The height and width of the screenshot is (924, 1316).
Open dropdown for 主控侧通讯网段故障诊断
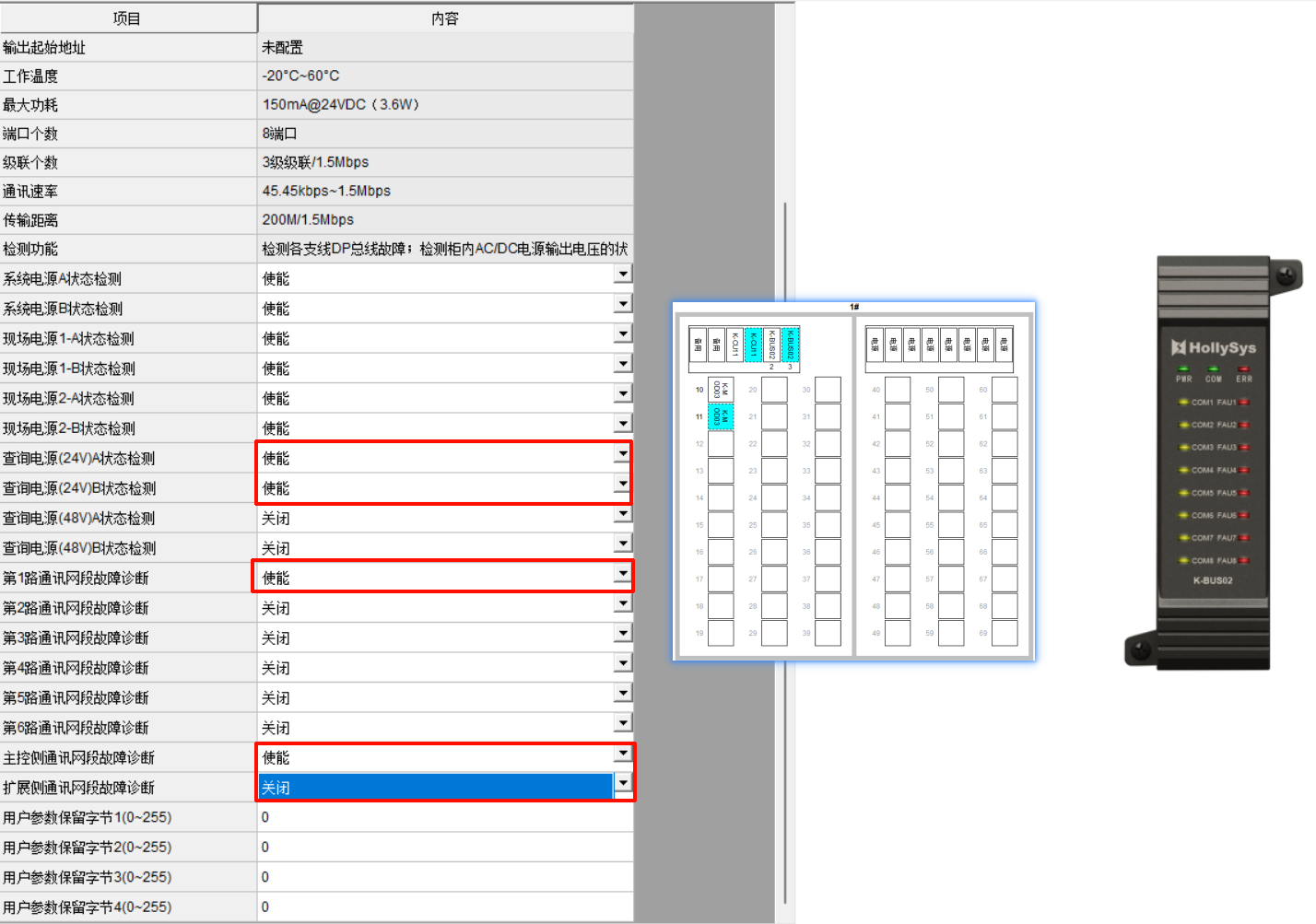(623, 754)
